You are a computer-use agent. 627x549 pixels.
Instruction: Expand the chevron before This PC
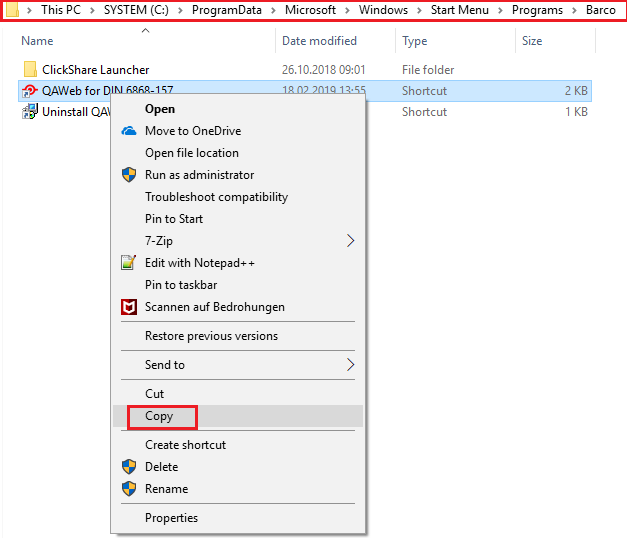click(29, 10)
